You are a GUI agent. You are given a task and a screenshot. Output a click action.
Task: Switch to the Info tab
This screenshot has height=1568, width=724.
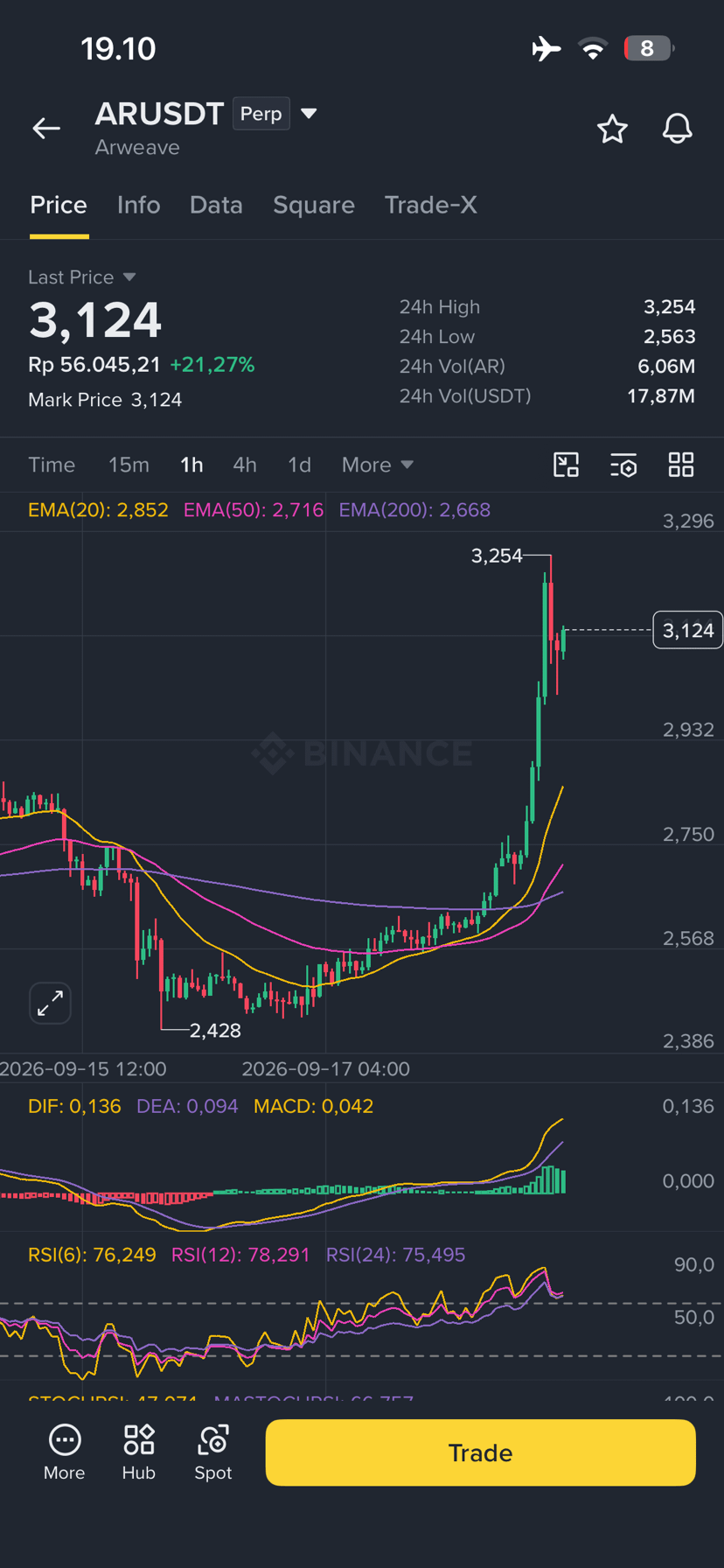(139, 205)
